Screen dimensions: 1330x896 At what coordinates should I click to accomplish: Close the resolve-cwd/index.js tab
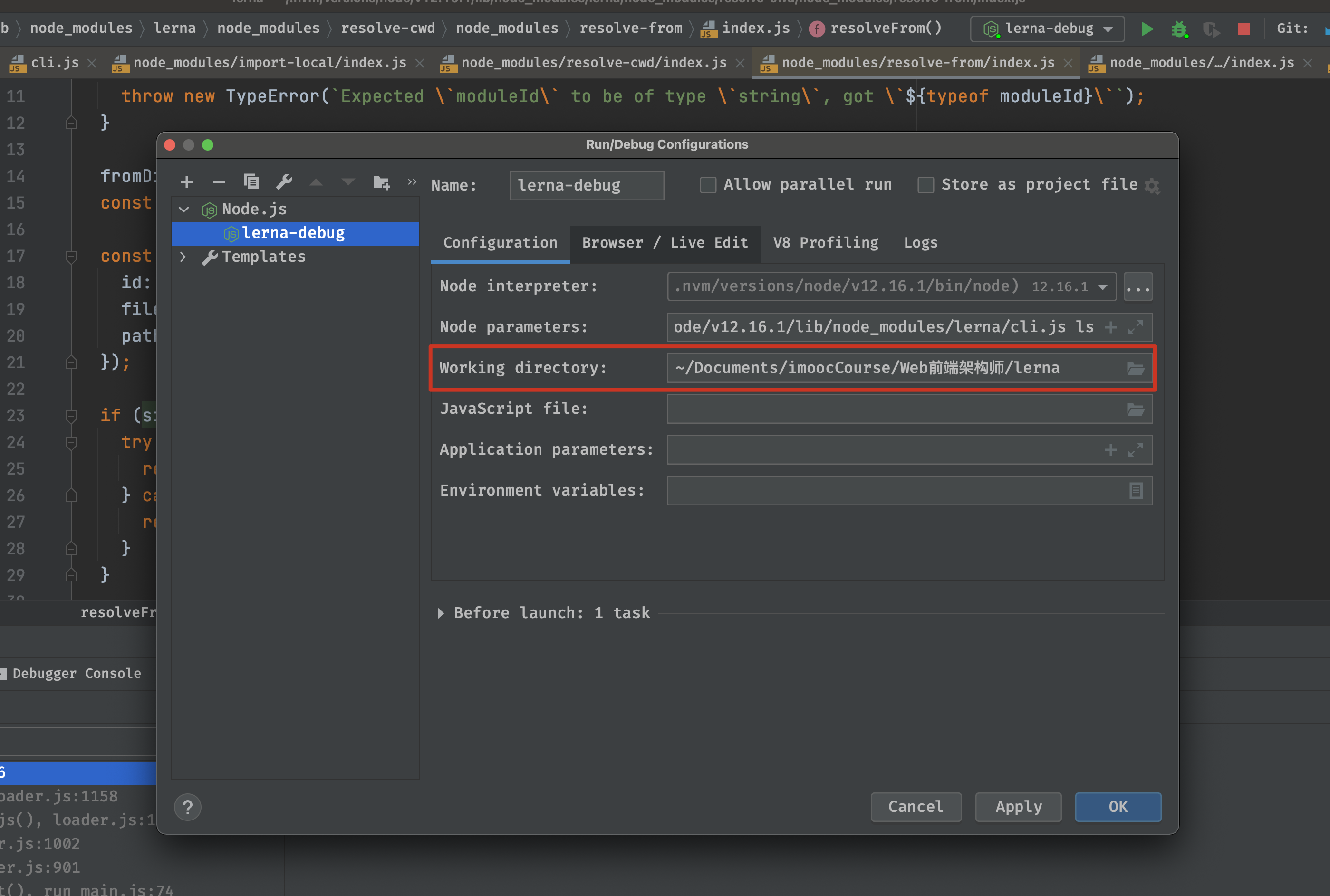(x=740, y=63)
